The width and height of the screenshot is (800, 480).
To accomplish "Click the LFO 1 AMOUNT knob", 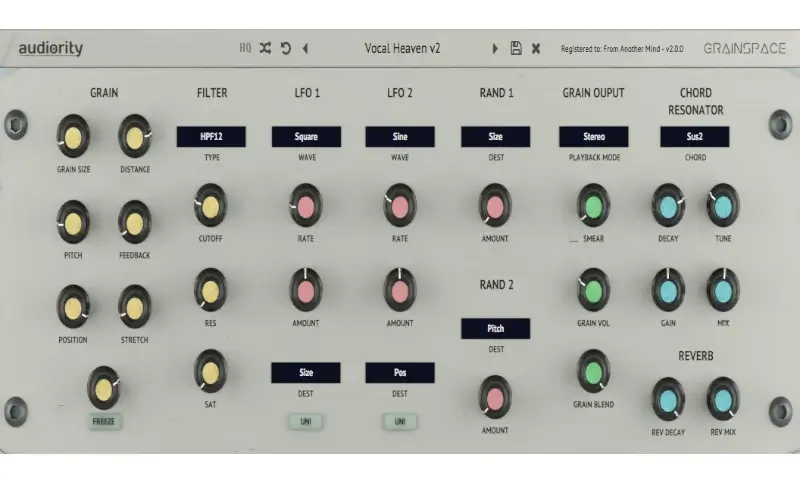I will click(306, 291).
